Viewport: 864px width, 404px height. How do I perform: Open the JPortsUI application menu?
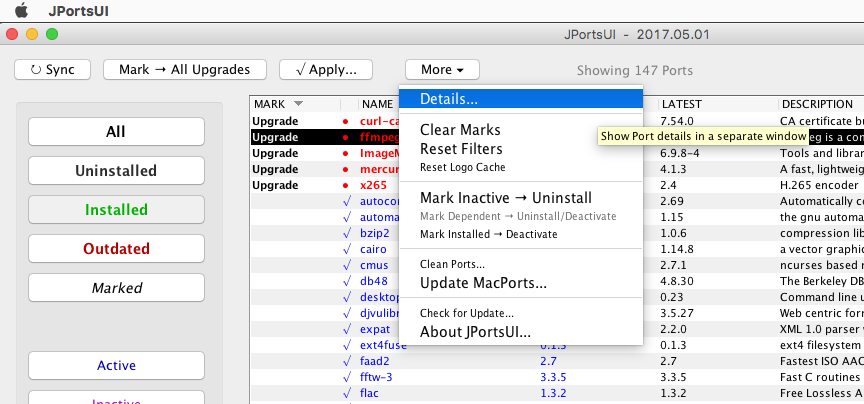pos(78,11)
